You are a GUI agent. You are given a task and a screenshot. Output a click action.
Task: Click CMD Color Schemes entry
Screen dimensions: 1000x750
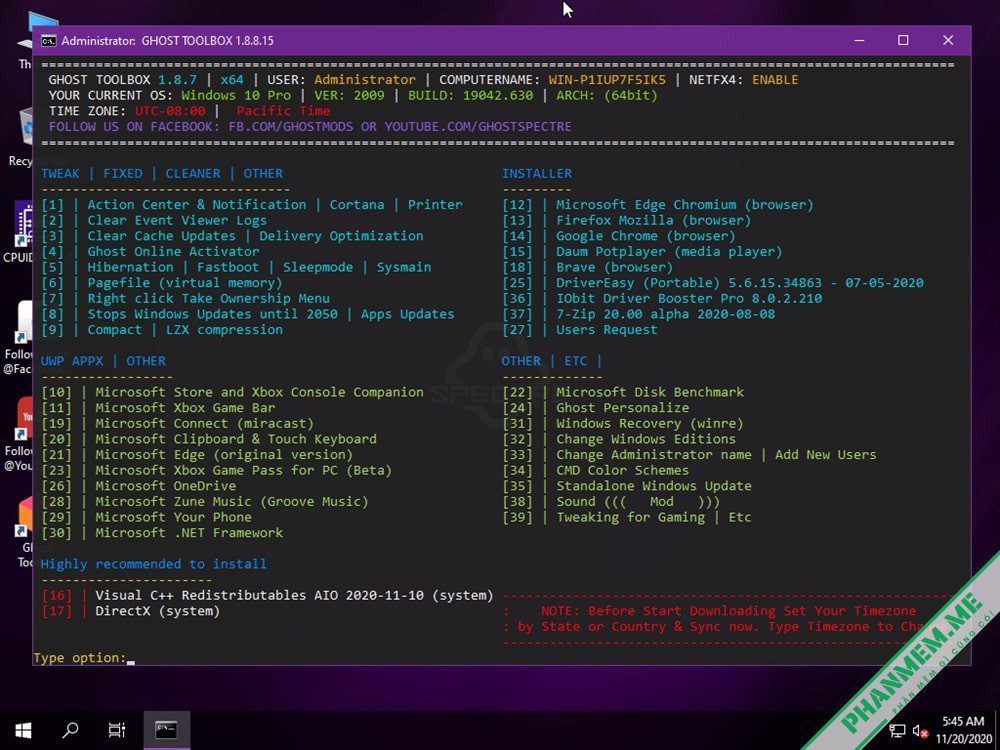tap(596, 471)
